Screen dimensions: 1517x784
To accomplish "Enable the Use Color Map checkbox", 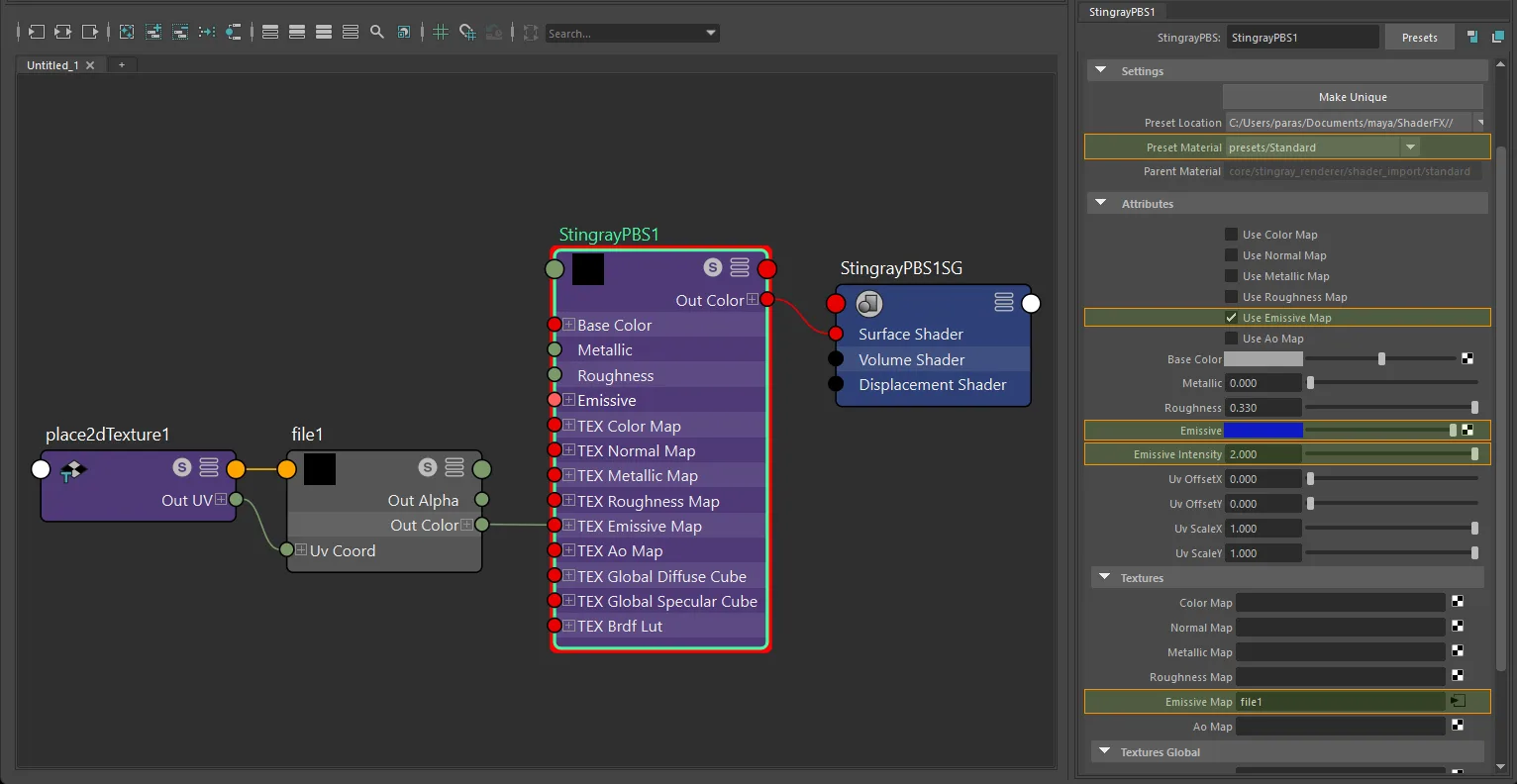I will click(x=1231, y=235).
